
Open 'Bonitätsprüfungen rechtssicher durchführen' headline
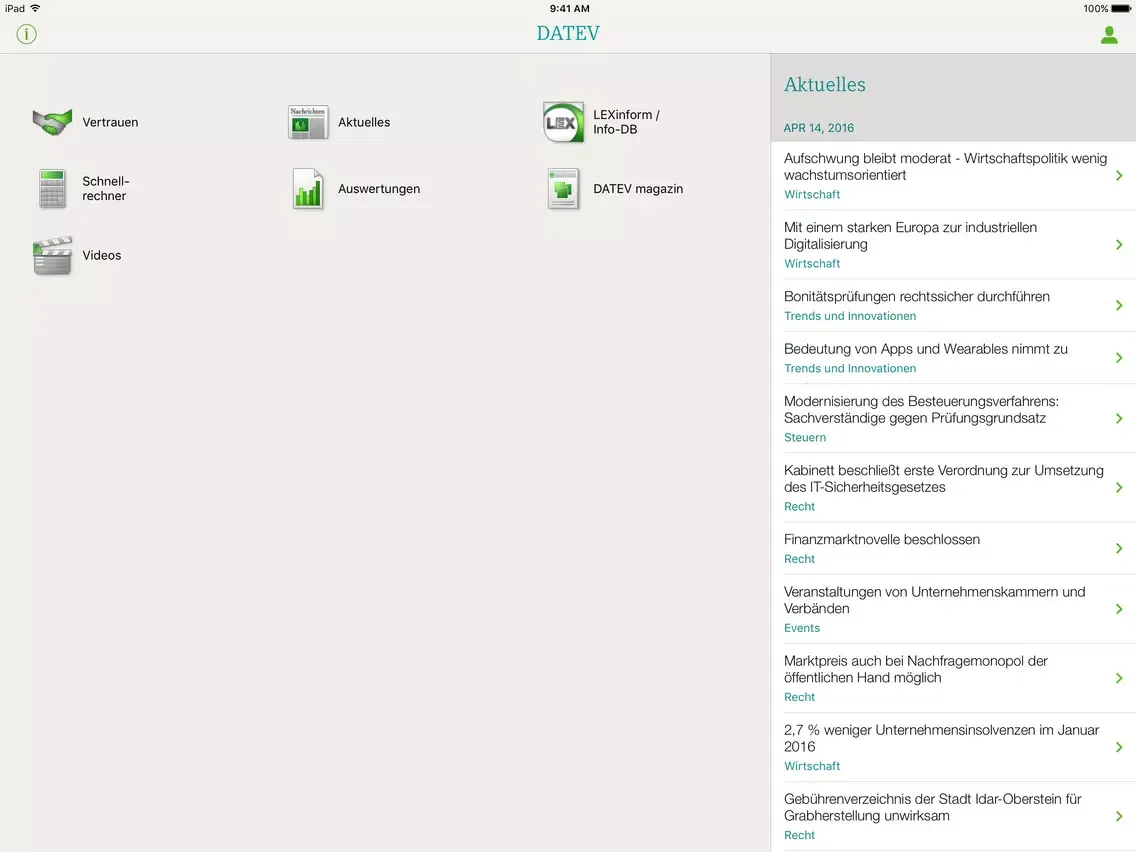[x=916, y=296]
